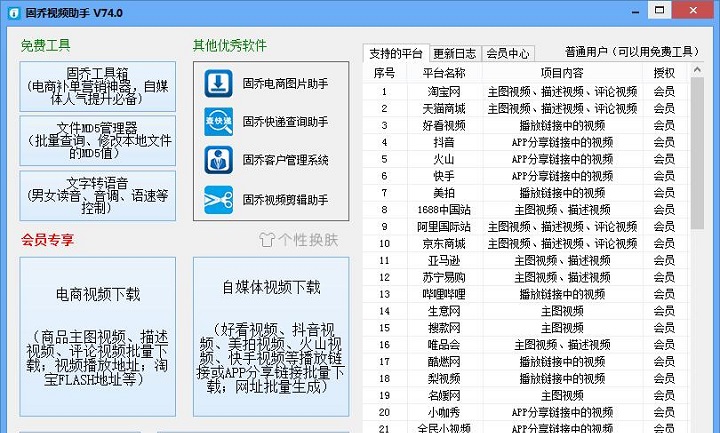Select the 苏宁易购 row
The height and width of the screenshot is (433, 720).
[525, 277]
